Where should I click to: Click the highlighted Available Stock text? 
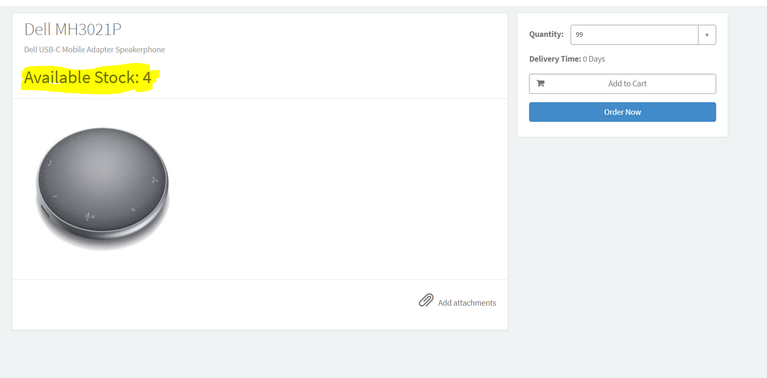[x=88, y=78]
